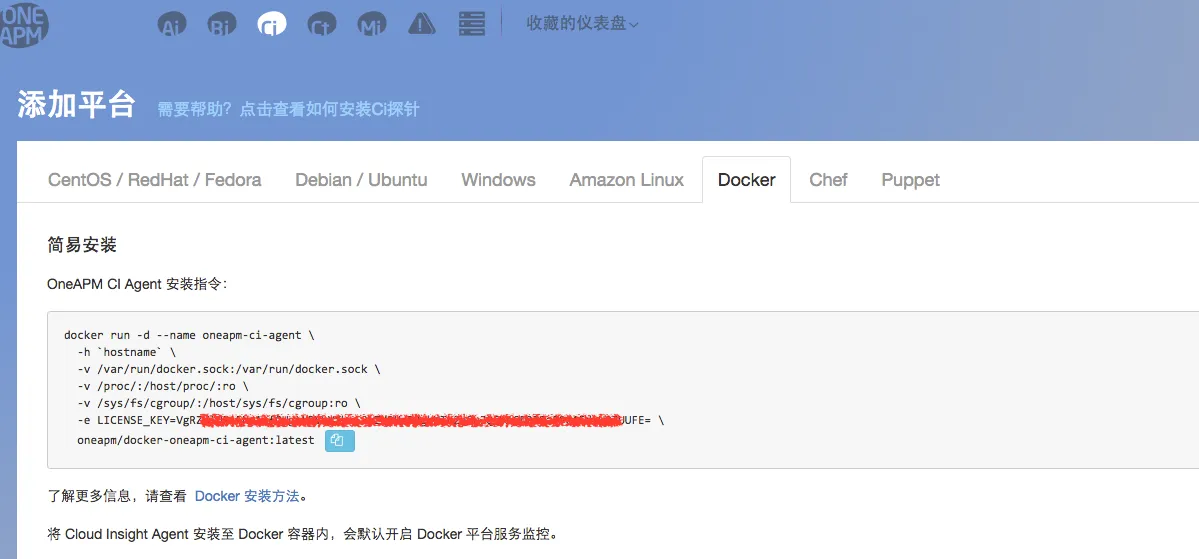Screen dimensions: 1199x559
Task: Open the Bi product icon
Action: point(222,24)
